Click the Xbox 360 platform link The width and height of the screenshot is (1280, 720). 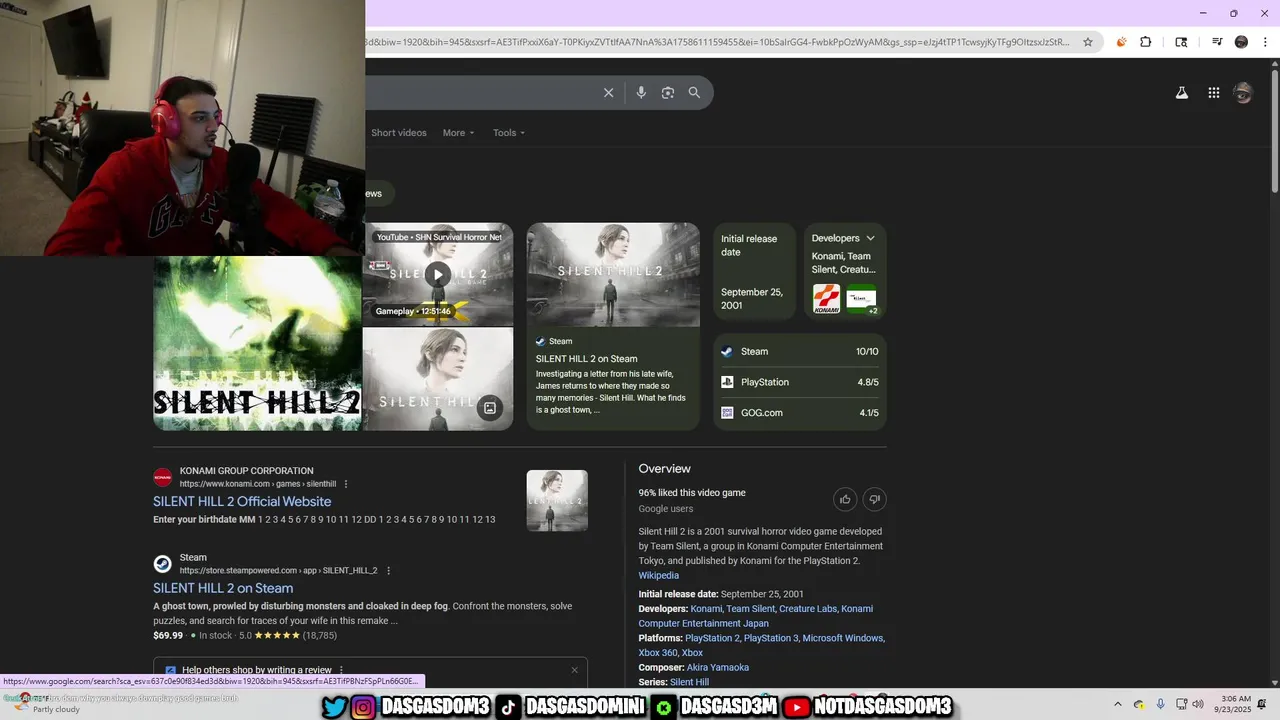[658, 653]
